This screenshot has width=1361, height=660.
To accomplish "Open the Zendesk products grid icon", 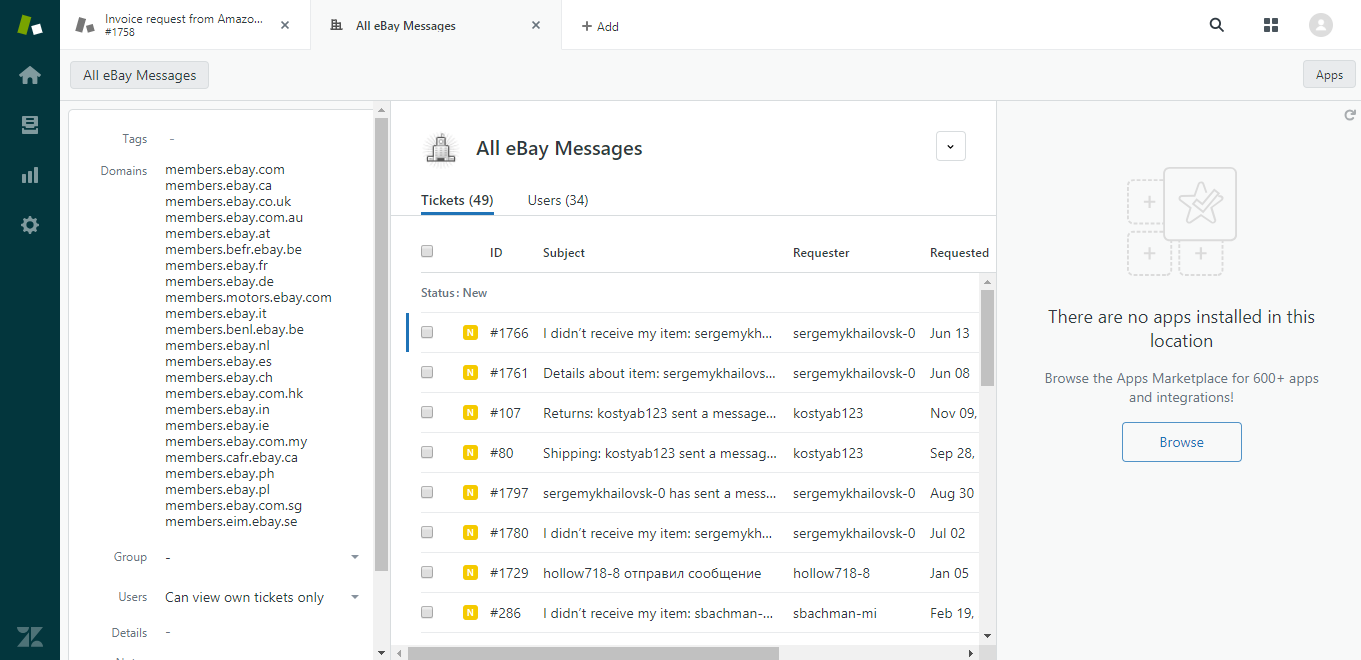I will [x=1271, y=25].
